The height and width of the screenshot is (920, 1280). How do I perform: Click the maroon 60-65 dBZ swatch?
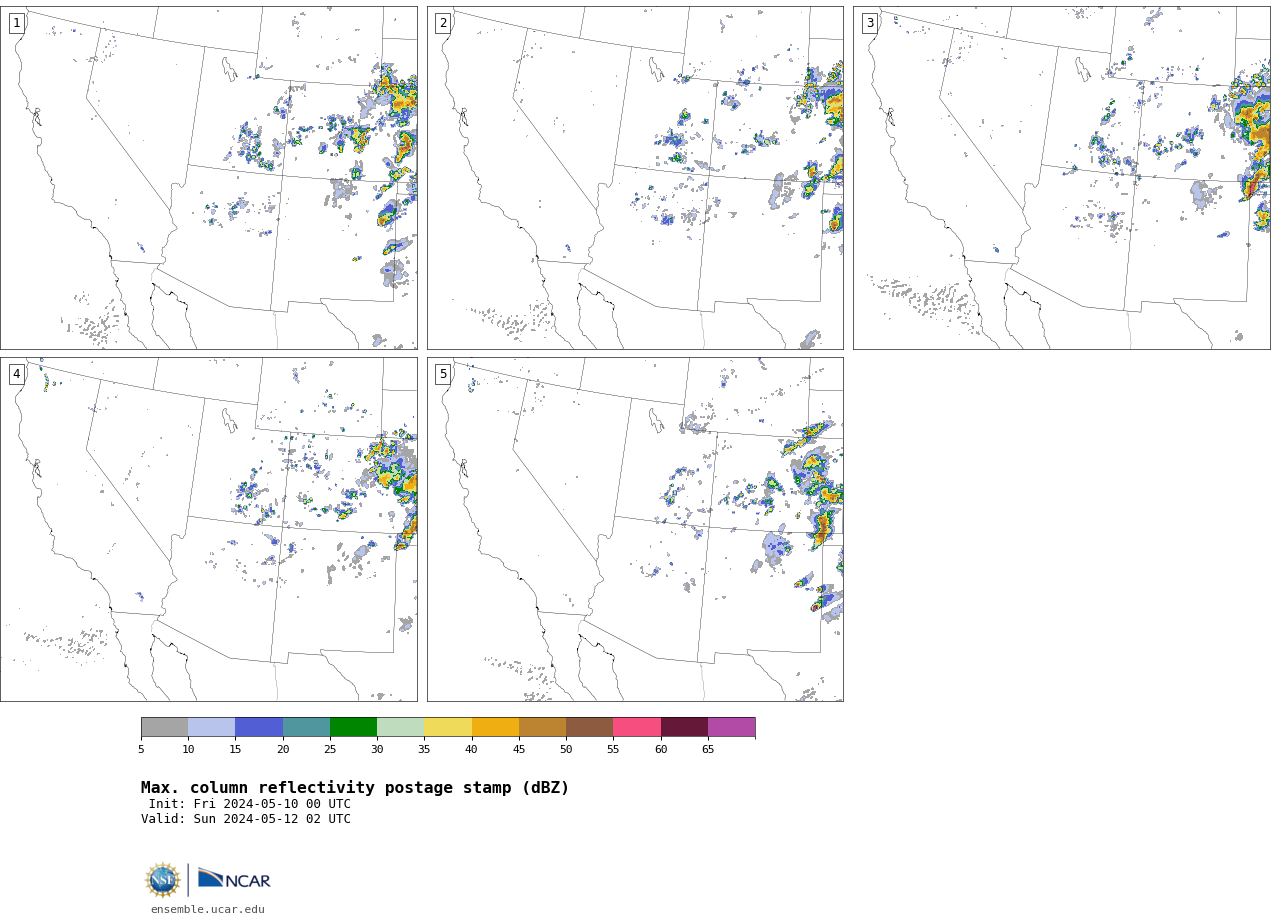point(684,727)
